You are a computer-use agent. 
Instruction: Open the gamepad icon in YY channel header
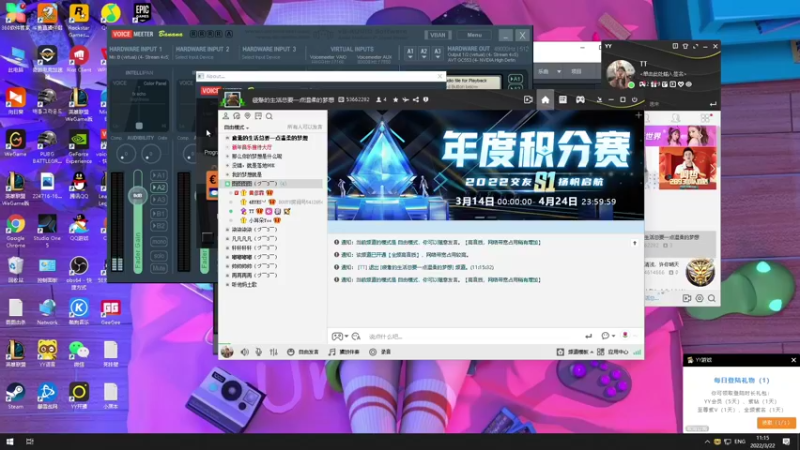pyautogui.click(x=580, y=100)
